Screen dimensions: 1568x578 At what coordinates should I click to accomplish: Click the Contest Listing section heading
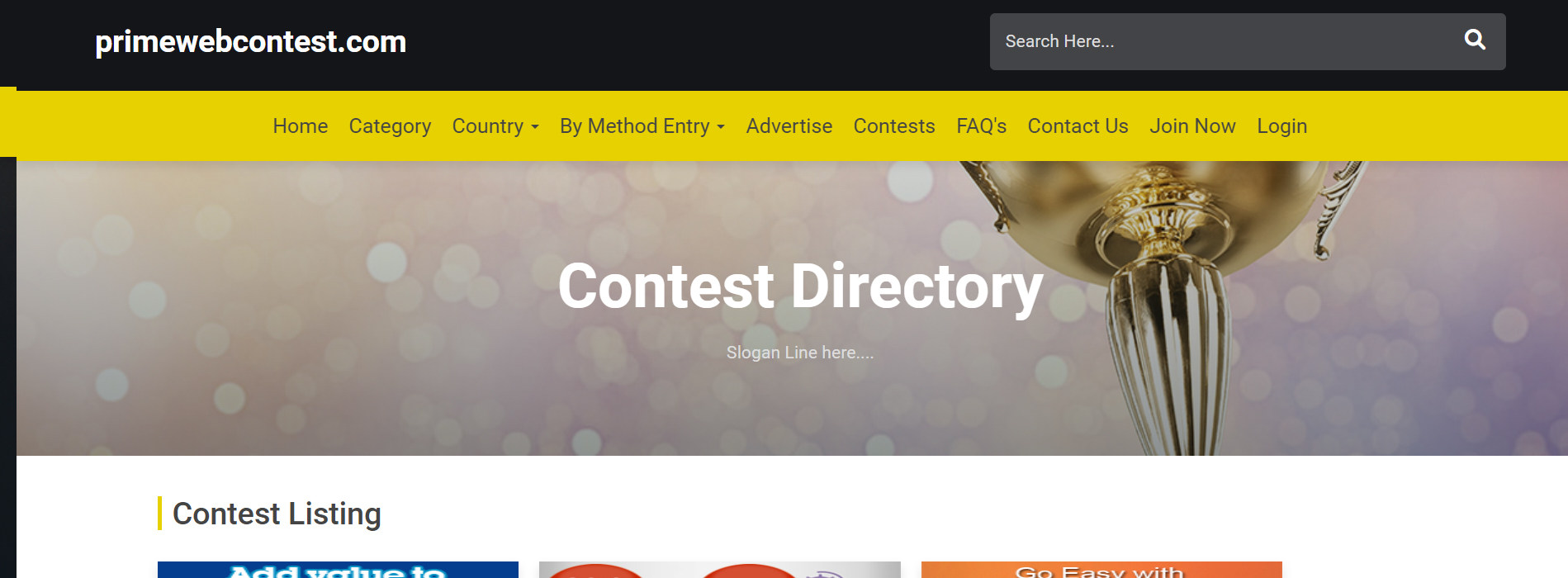coord(277,514)
